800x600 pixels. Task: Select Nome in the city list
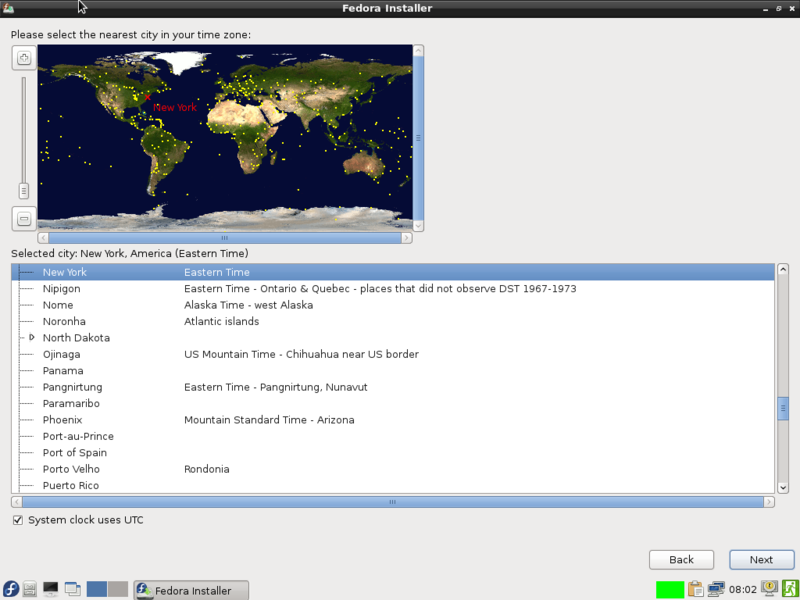(x=392, y=305)
